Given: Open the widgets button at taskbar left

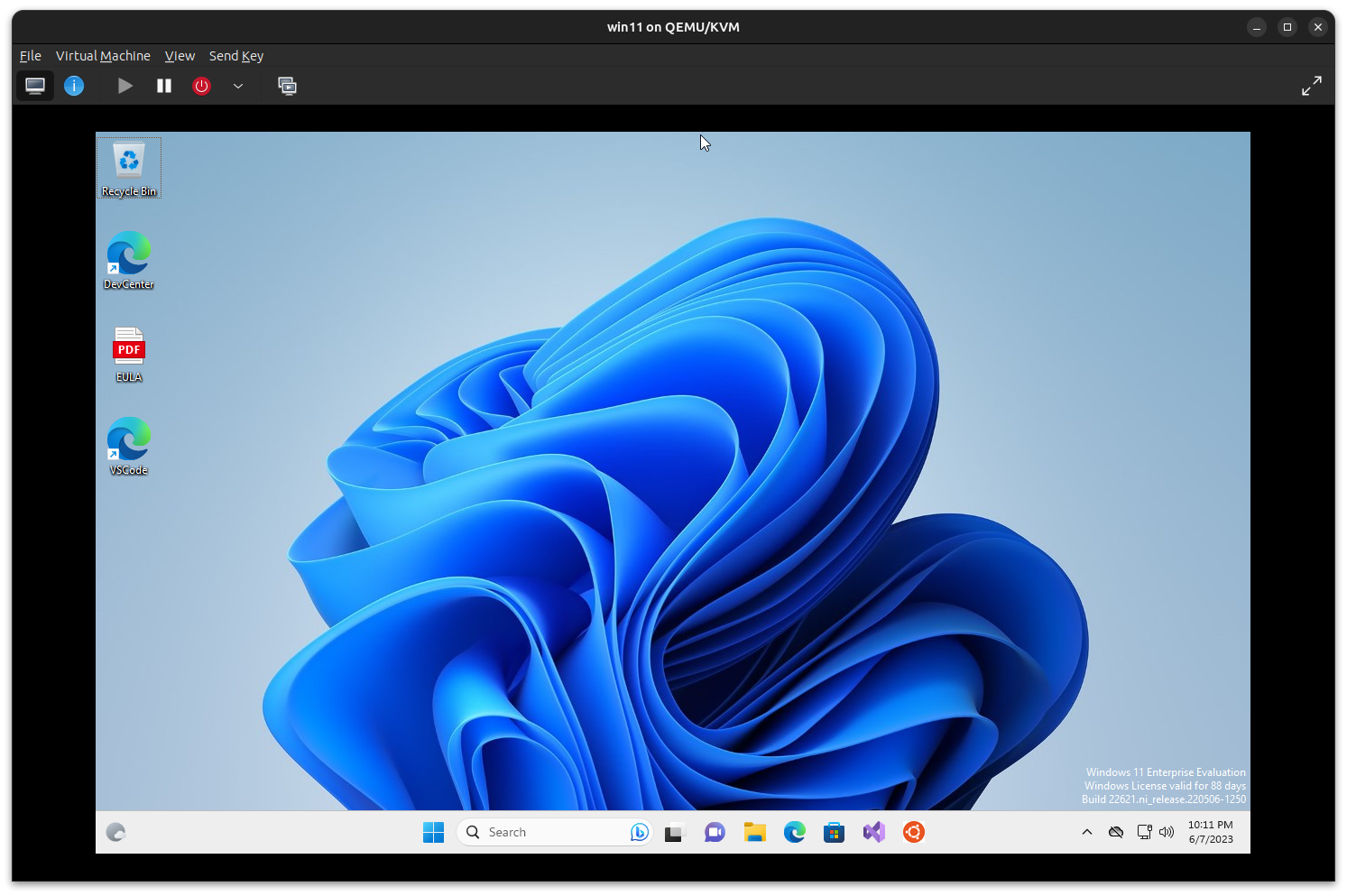Looking at the screenshot, I should tap(115, 832).
